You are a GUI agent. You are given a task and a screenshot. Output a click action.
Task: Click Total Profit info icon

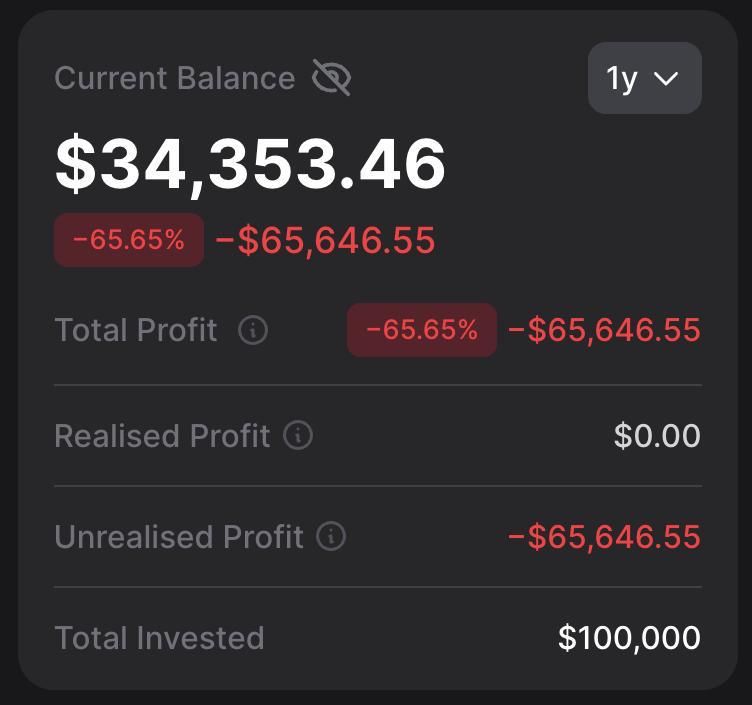coord(253,330)
